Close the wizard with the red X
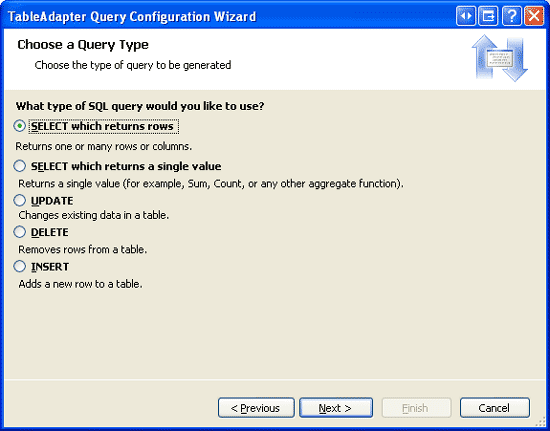This screenshot has width=550, height=431. pyautogui.click(x=534, y=16)
